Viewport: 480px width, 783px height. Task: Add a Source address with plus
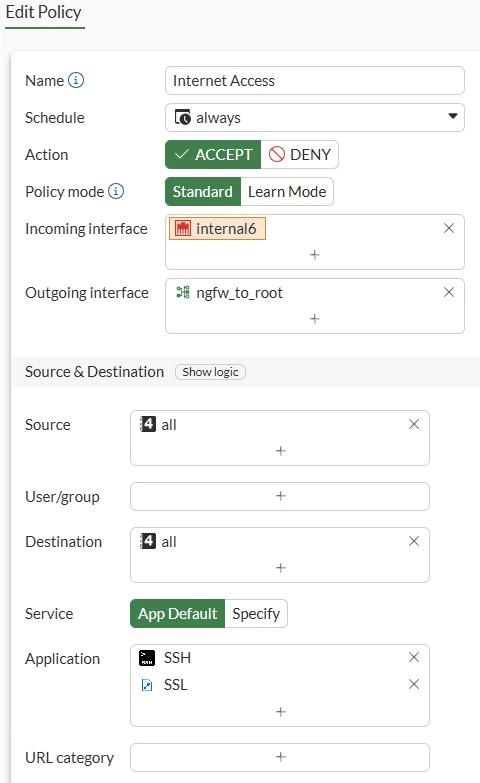(281, 450)
